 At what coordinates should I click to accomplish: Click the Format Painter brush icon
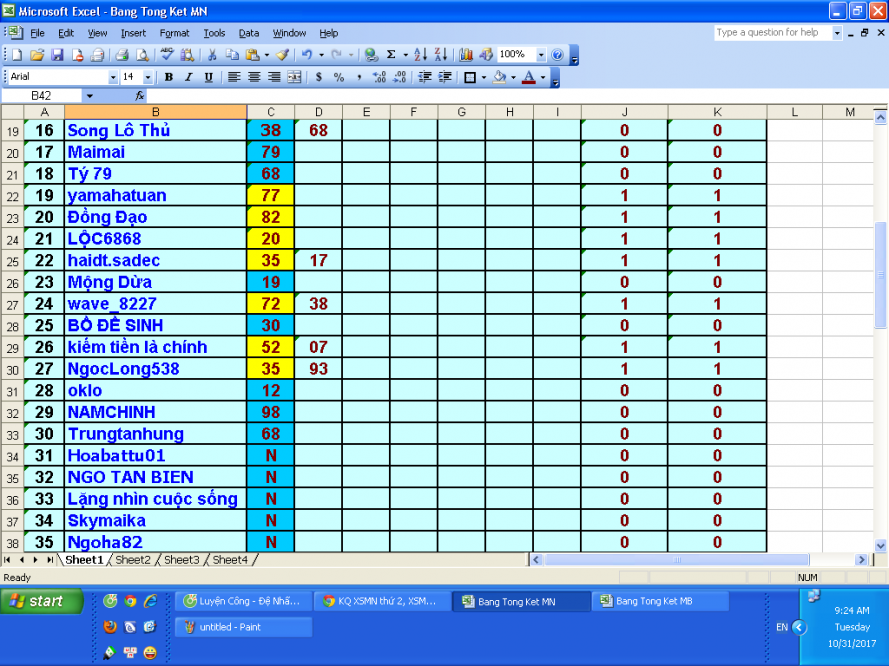(283, 55)
